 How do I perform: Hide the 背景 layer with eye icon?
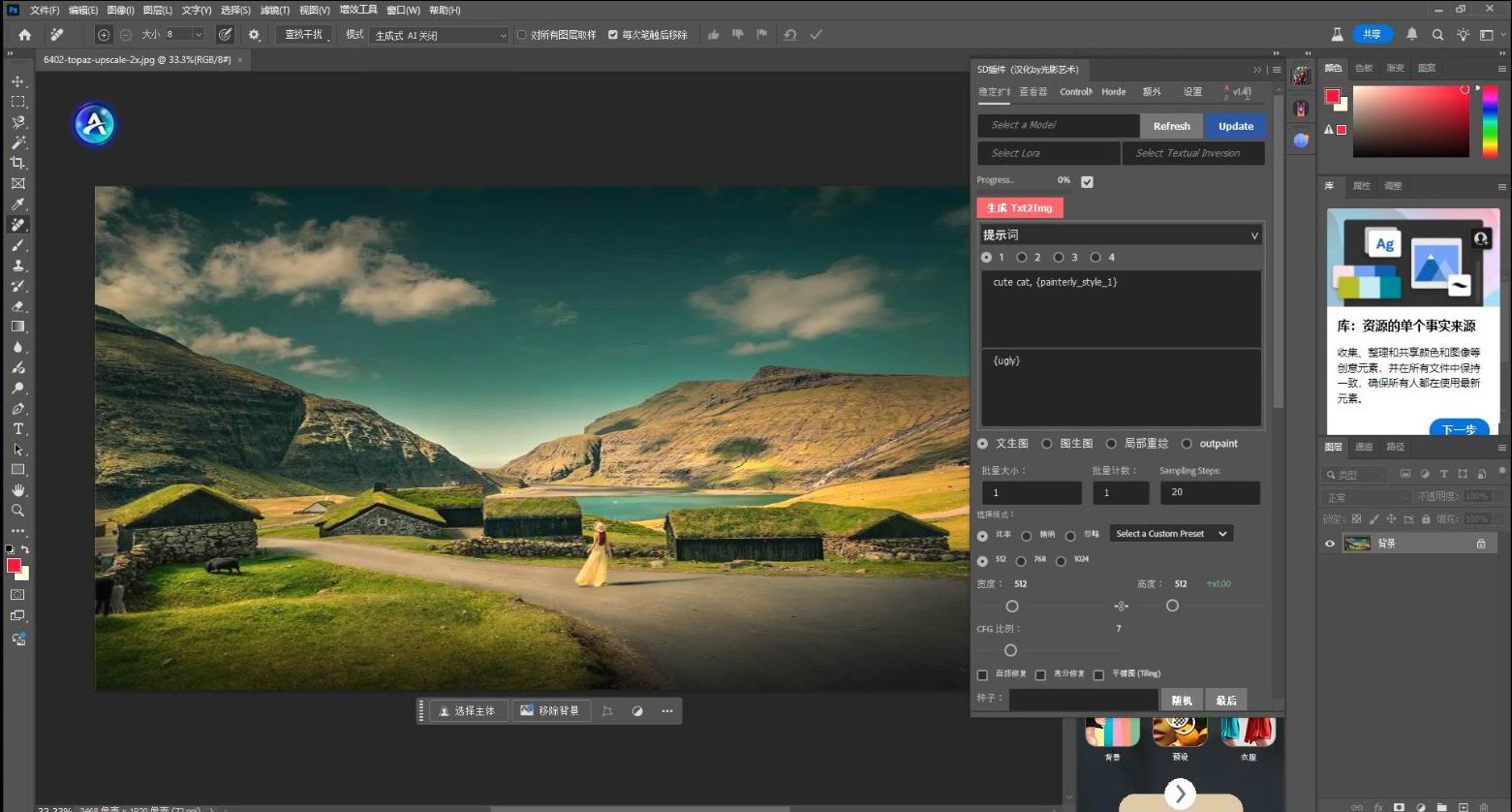(1330, 544)
